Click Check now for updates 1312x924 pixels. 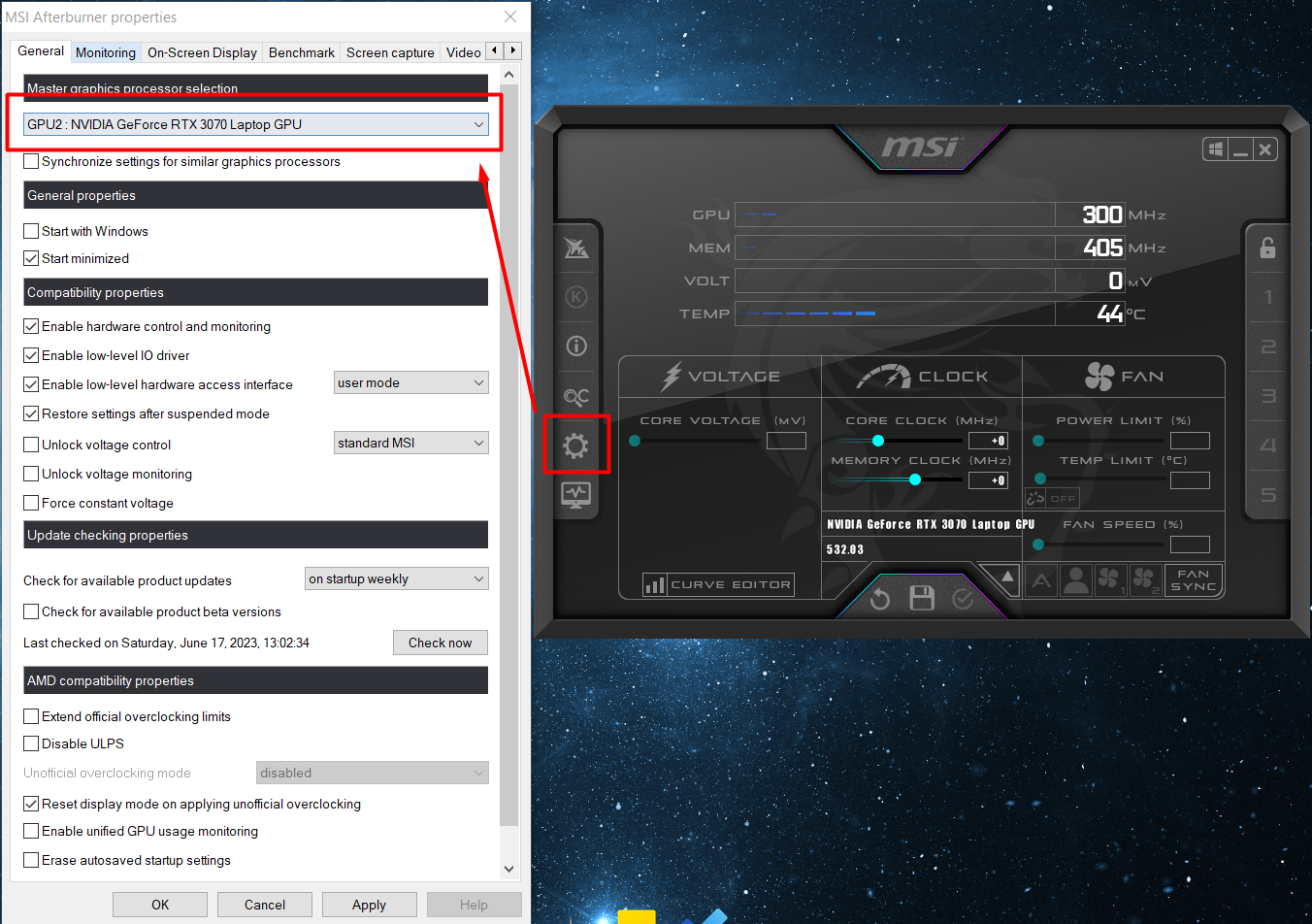click(x=441, y=643)
